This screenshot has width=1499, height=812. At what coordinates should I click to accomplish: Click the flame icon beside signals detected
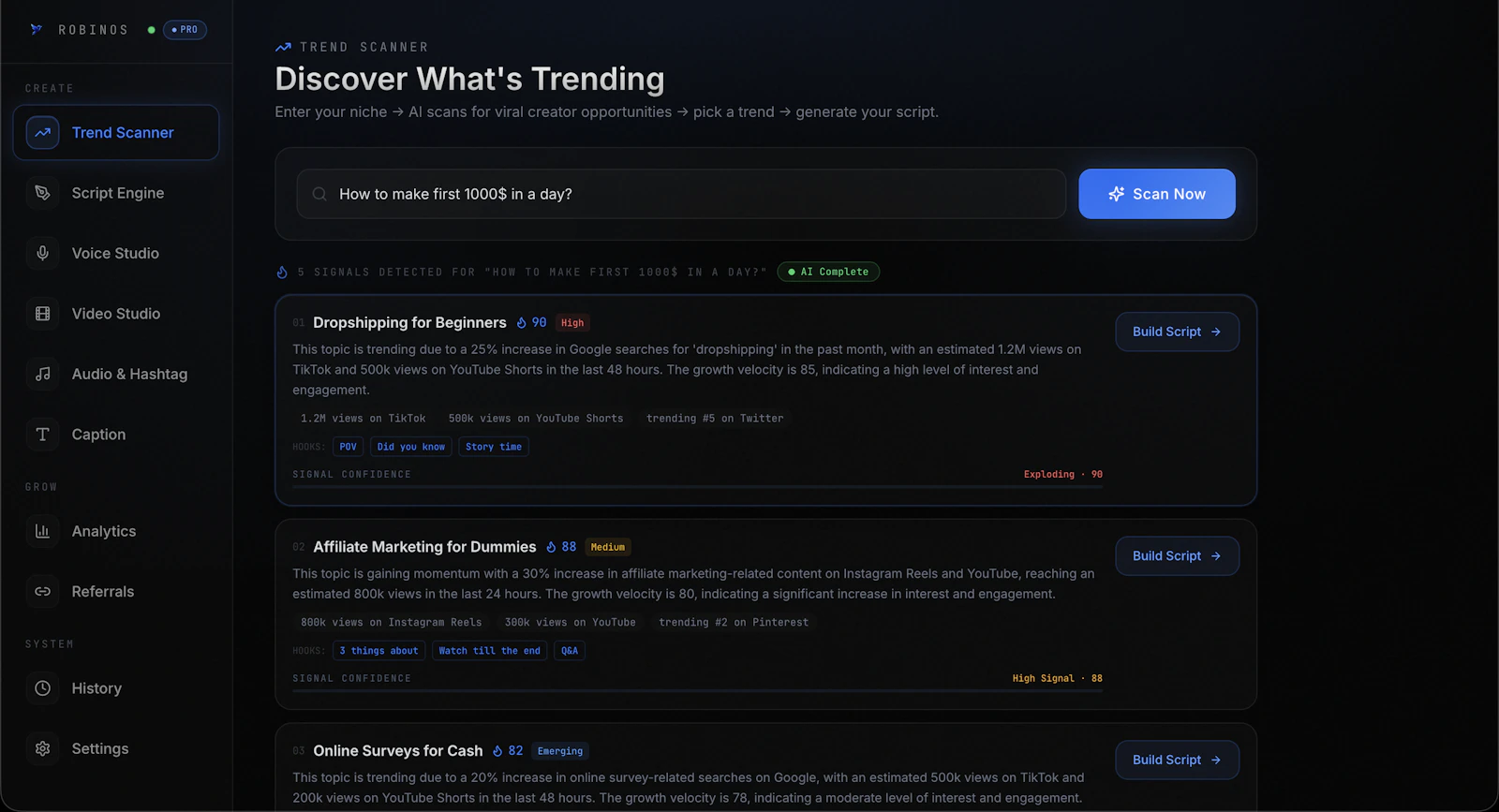point(282,272)
